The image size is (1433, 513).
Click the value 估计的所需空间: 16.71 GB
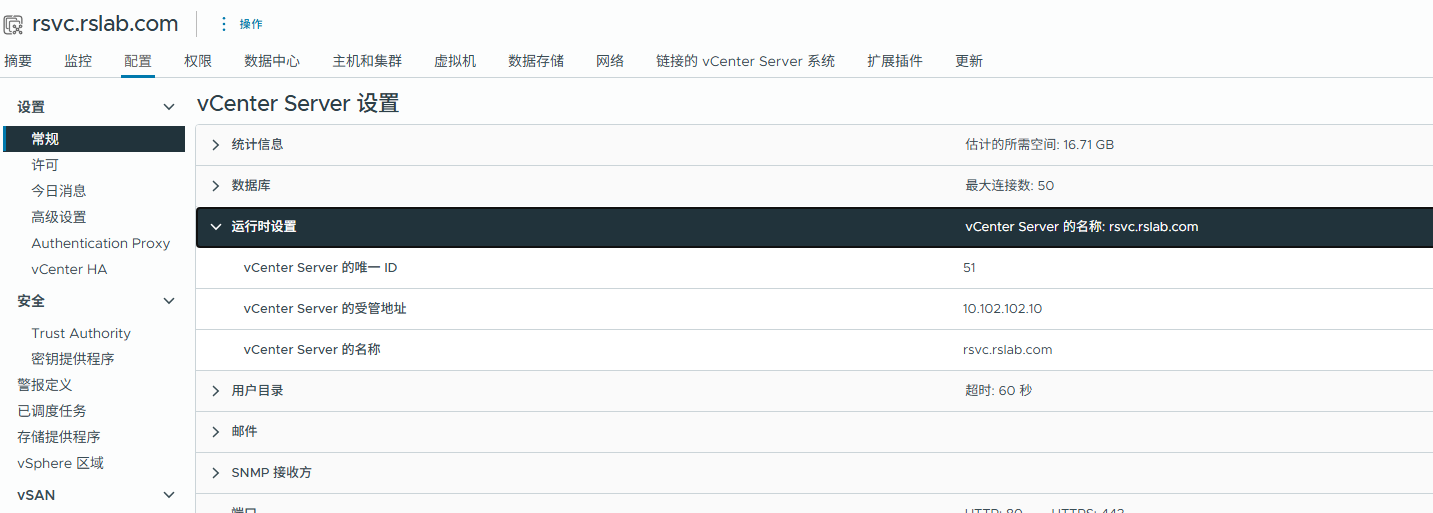pos(1039,145)
